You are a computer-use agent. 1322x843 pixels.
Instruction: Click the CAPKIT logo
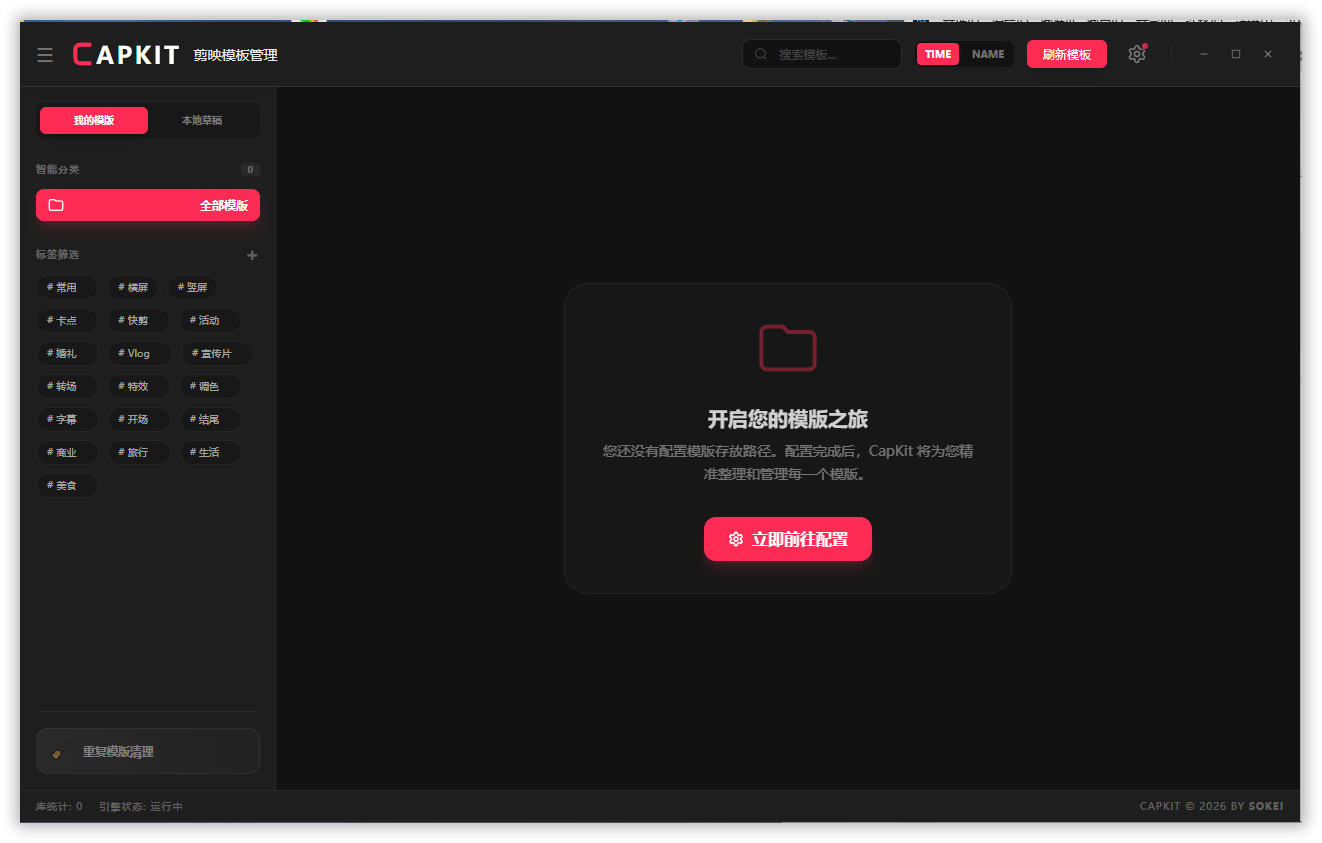[x=126, y=55]
